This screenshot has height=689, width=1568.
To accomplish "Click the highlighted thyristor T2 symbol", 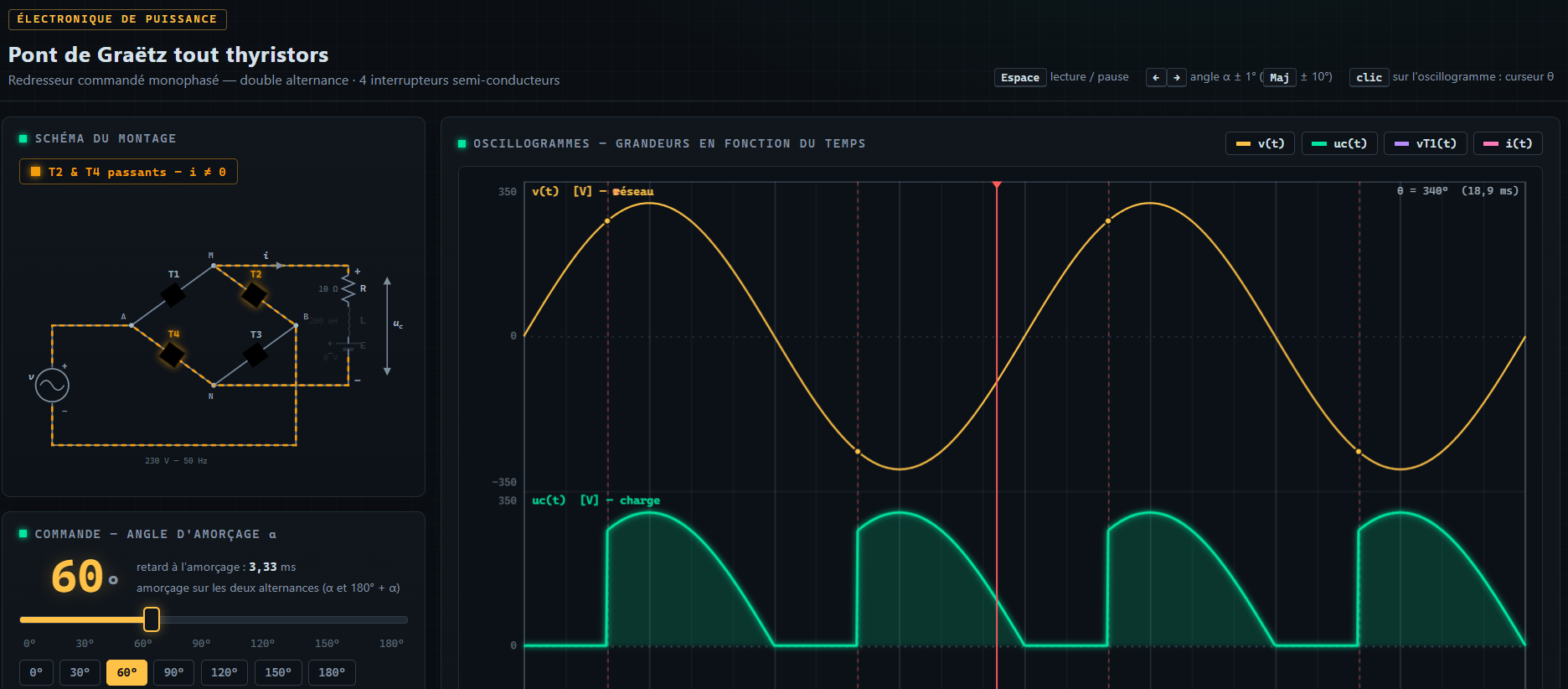I will tap(254, 295).
